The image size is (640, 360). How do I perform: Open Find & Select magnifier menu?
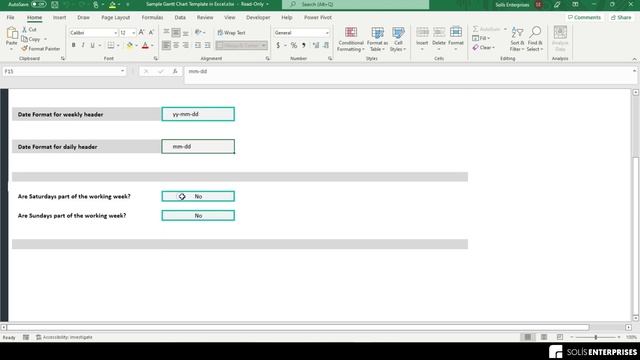(535, 39)
